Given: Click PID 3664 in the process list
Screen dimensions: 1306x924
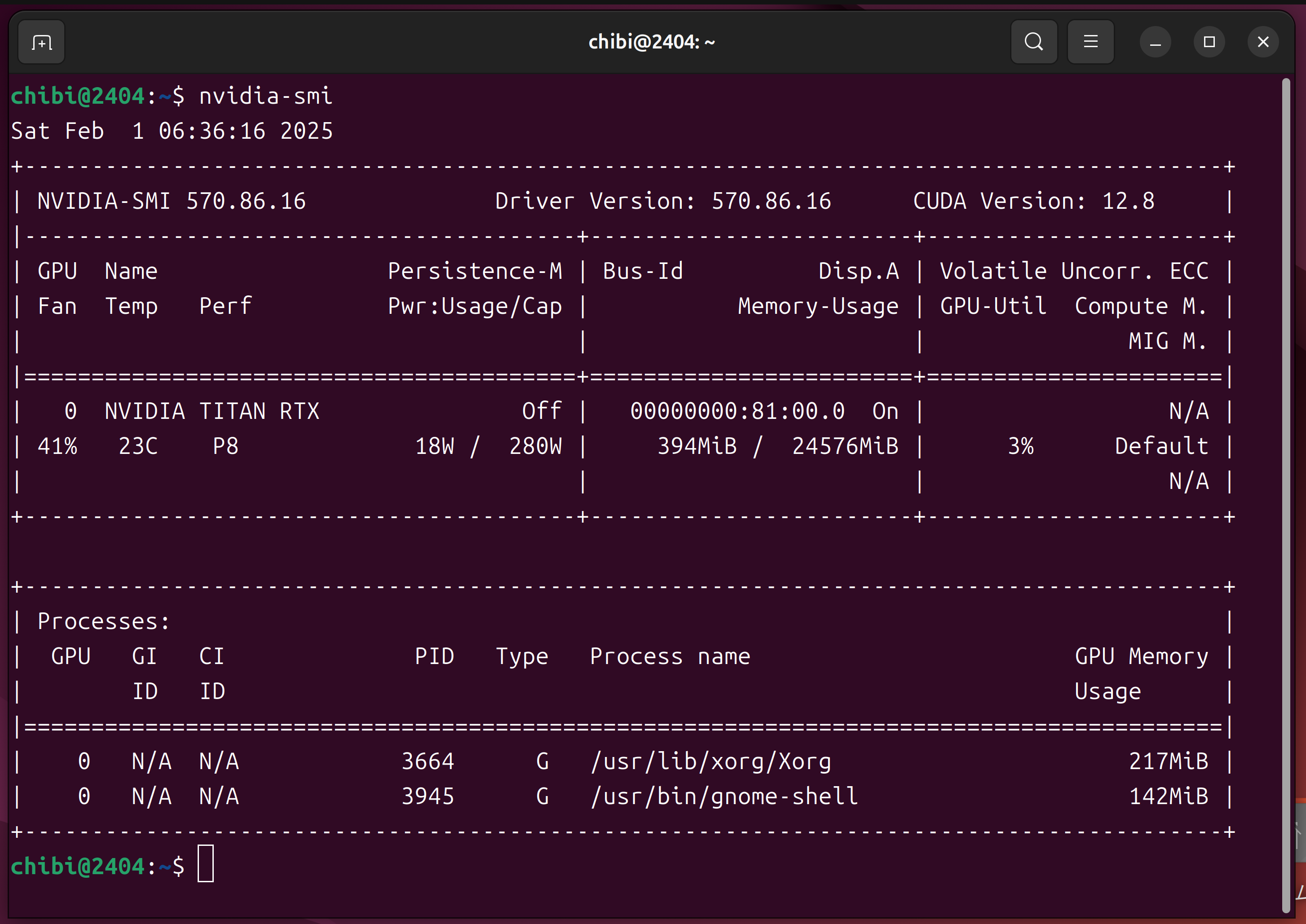Looking at the screenshot, I should click(428, 761).
